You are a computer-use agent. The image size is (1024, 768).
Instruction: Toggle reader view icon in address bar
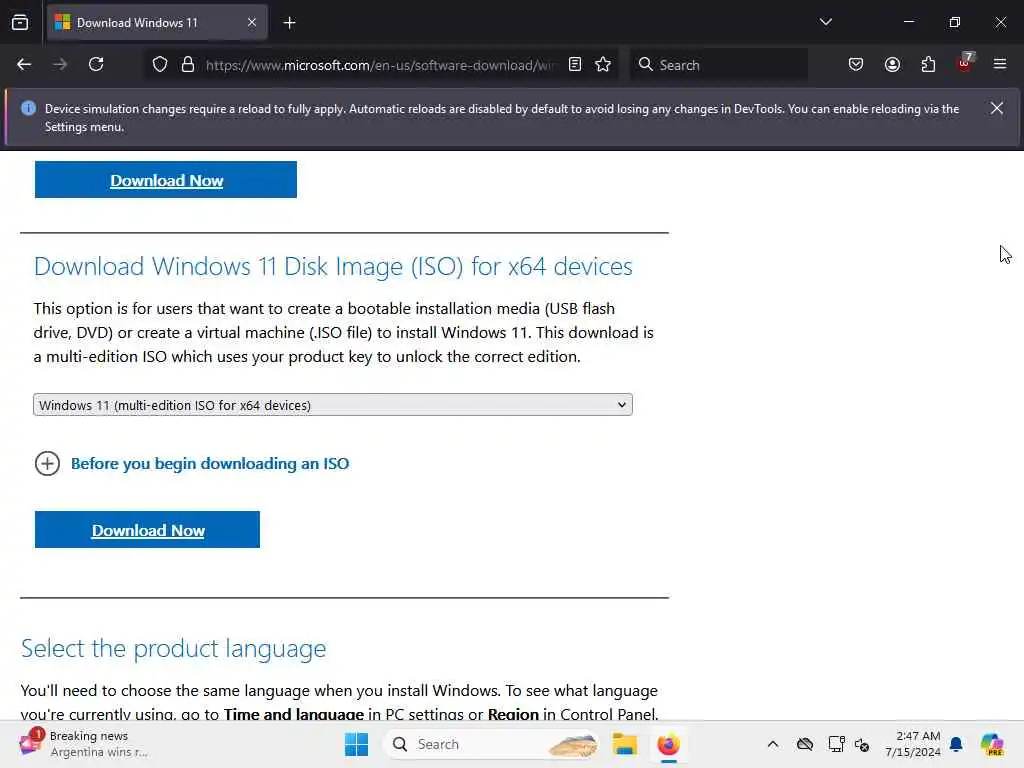(575, 64)
